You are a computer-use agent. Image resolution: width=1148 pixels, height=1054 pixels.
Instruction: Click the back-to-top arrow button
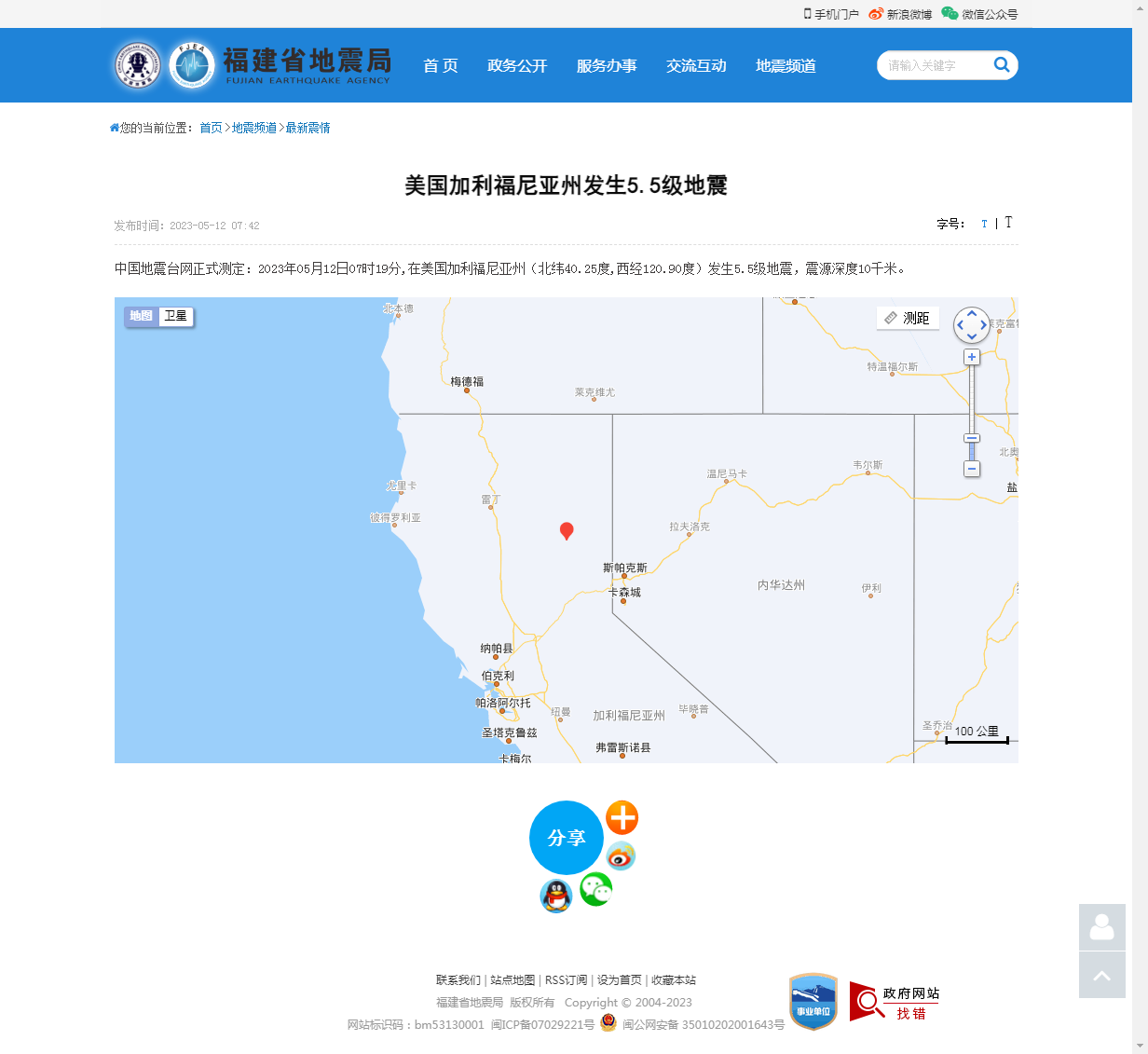[x=1101, y=975]
